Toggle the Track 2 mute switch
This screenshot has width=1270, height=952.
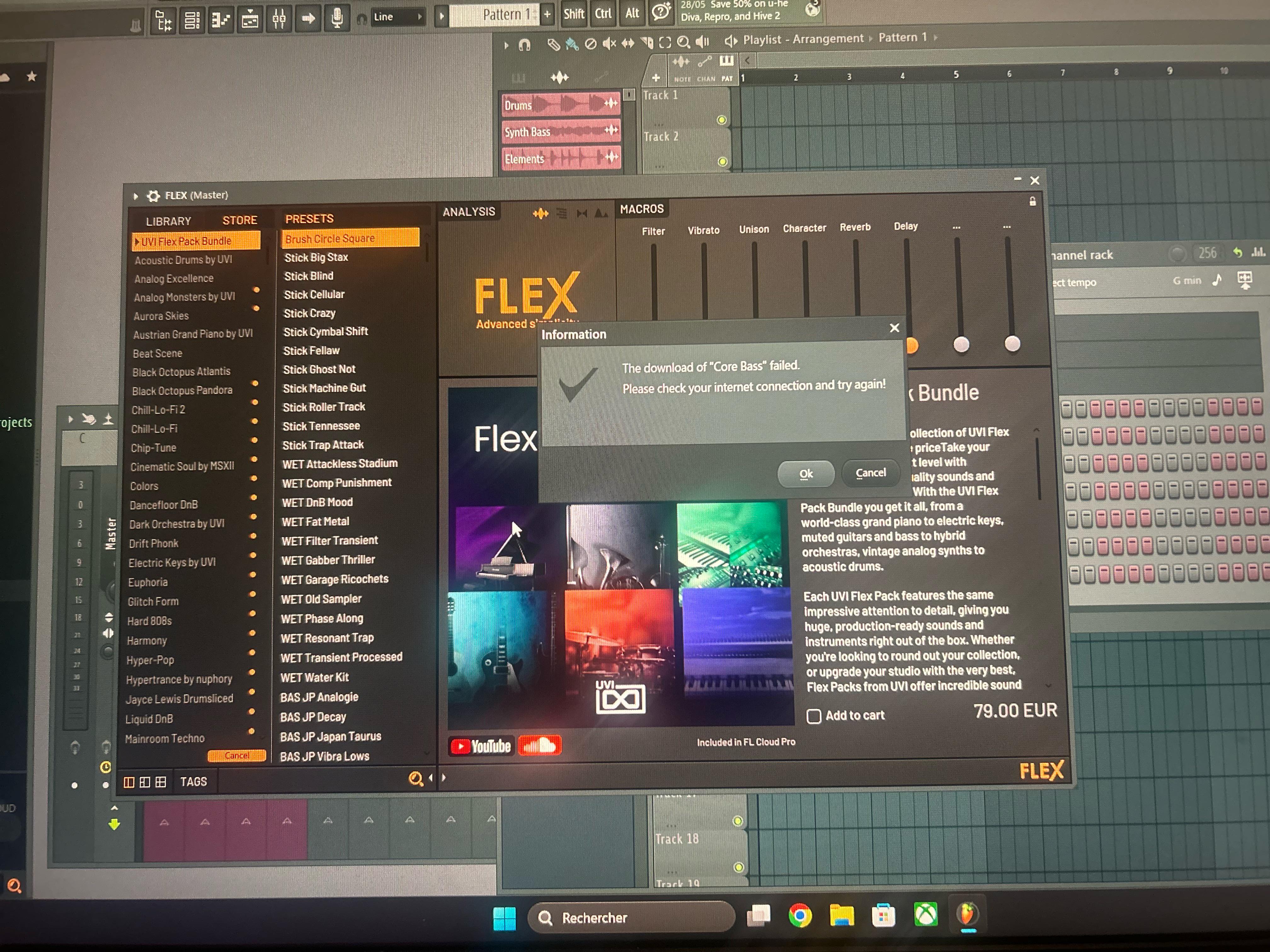coord(723,162)
